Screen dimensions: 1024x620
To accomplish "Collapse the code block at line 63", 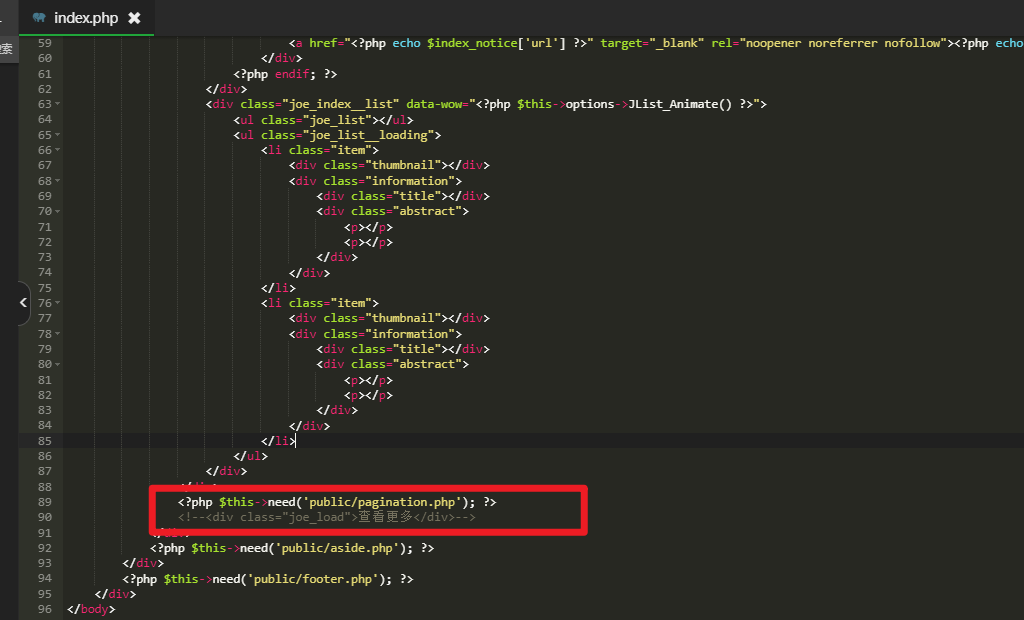I will (58, 104).
